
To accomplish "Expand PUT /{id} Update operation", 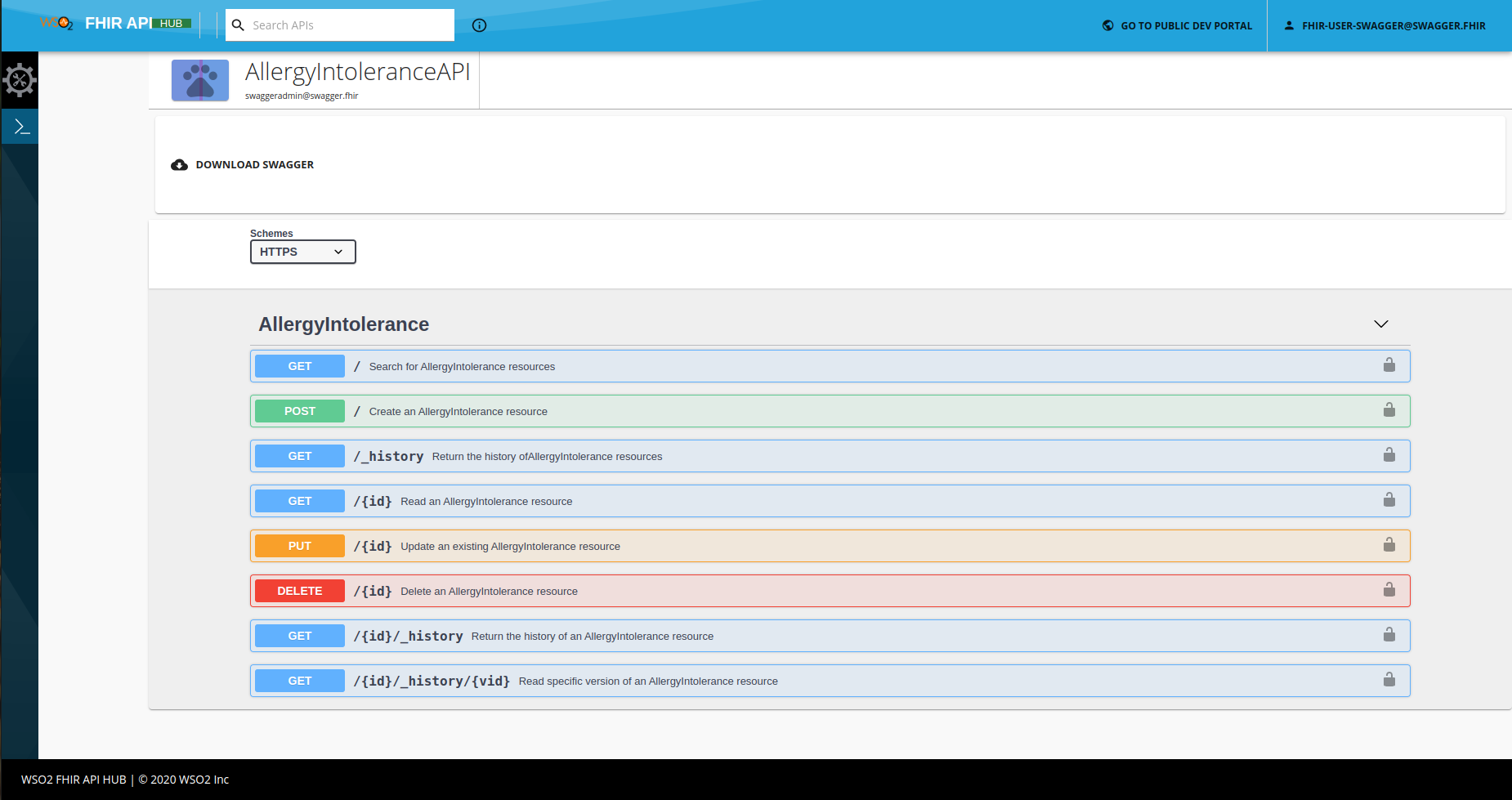I will [830, 546].
